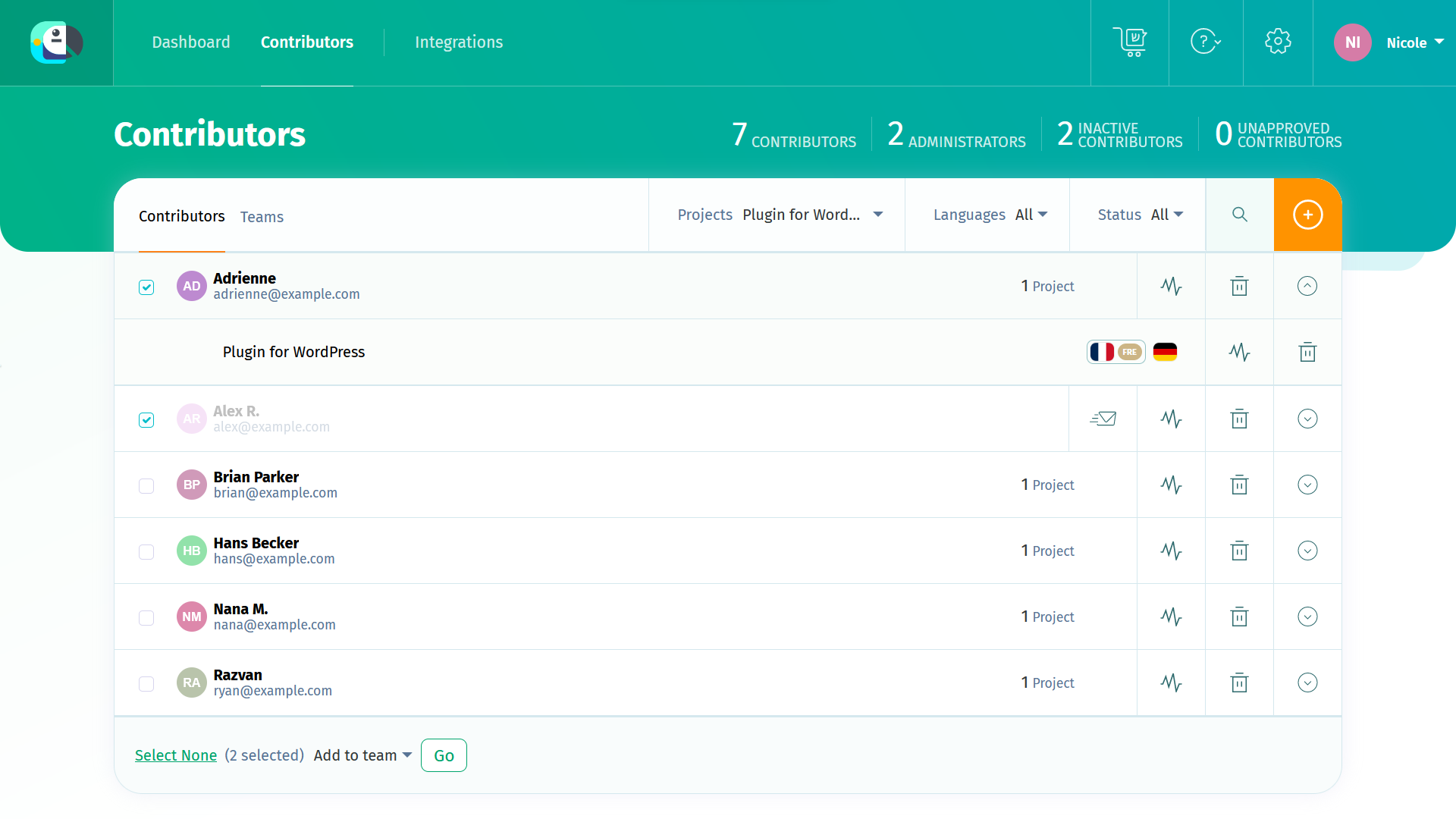Viewport: 1456px width, 819px height.
Task: Check the Brian Parker checkbox
Action: (x=146, y=486)
